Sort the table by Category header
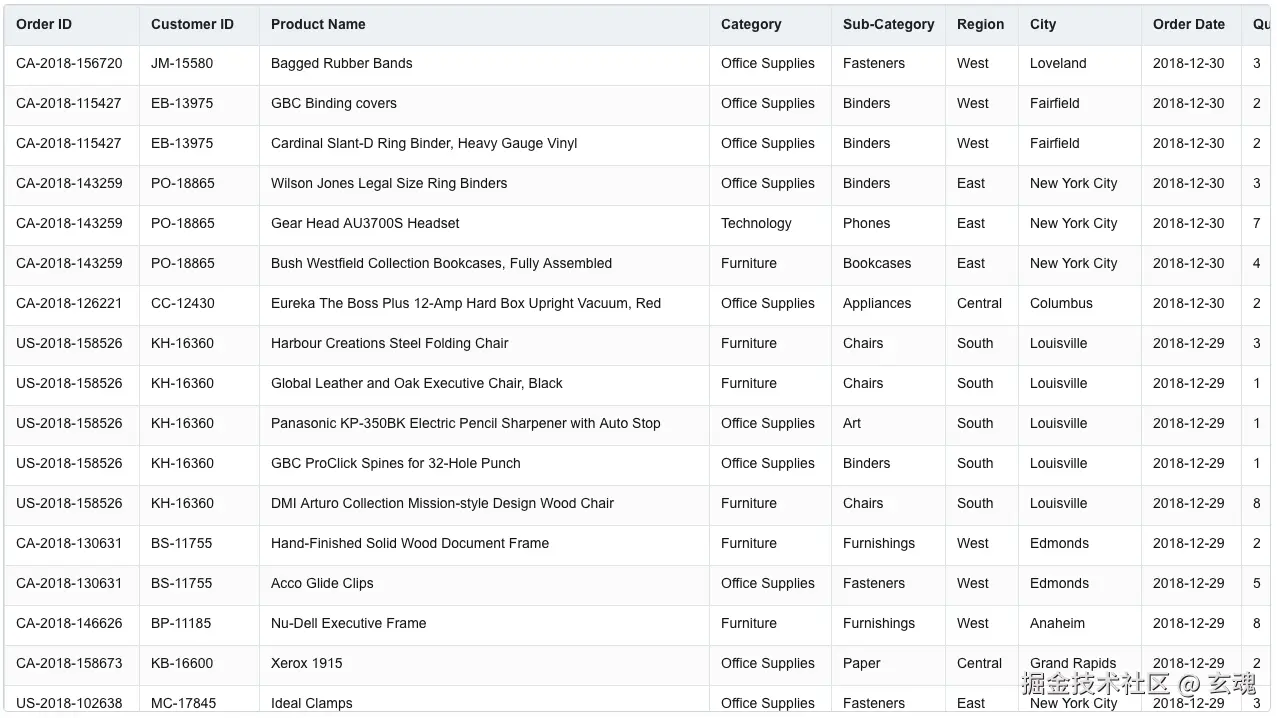This screenshot has width=1277, height=718. pyautogui.click(x=751, y=24)
